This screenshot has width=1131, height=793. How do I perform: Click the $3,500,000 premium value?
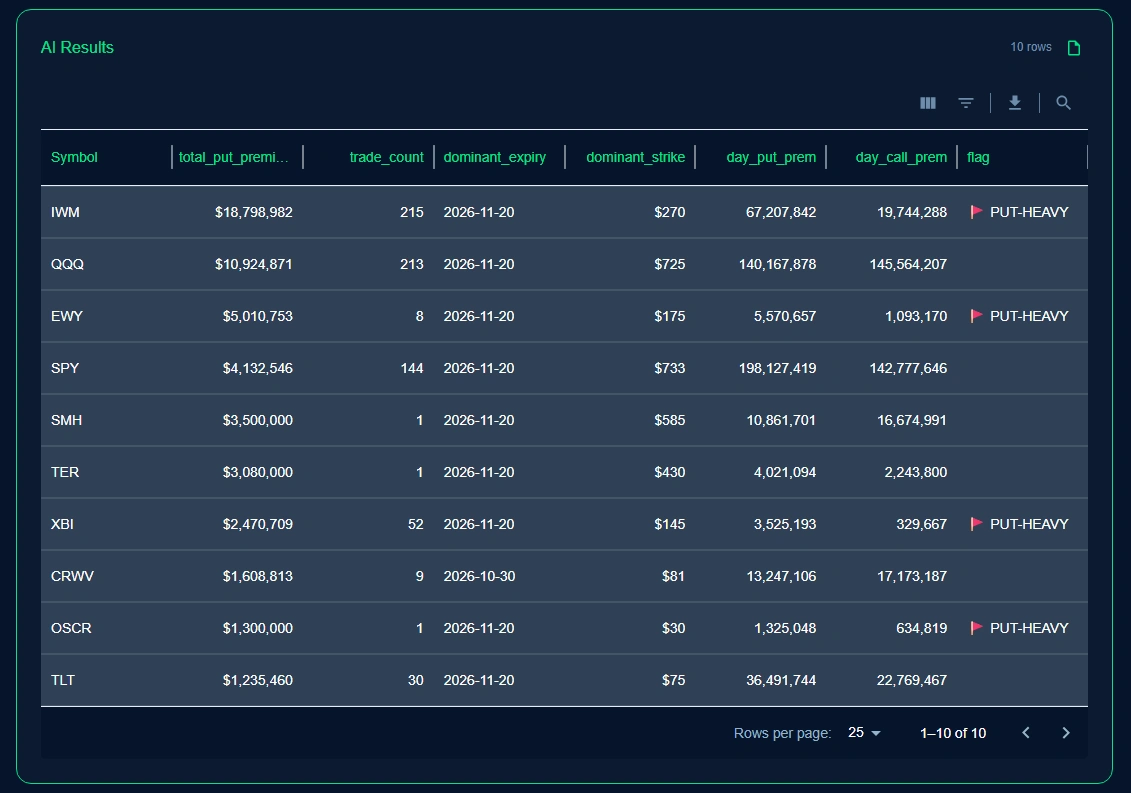[x=258, y=420]
